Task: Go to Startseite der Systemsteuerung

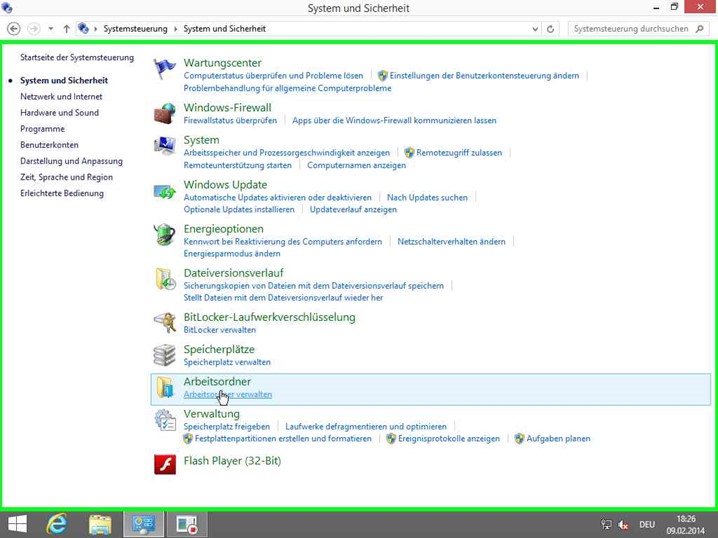Action: [77, 58]
